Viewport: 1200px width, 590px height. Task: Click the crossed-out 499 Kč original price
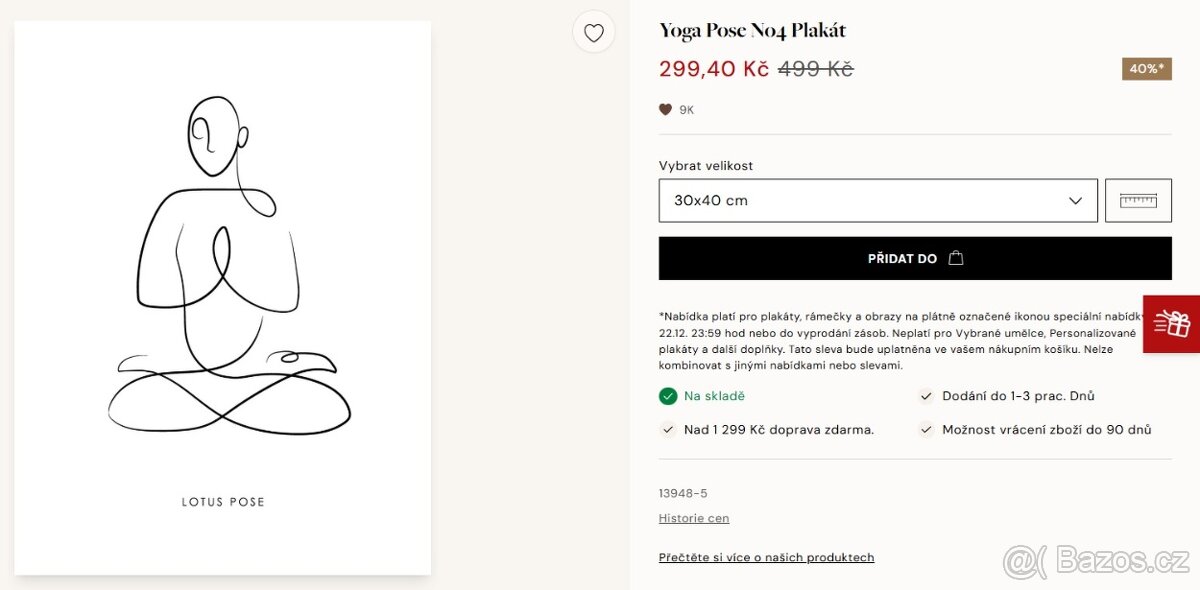point(815,69)
